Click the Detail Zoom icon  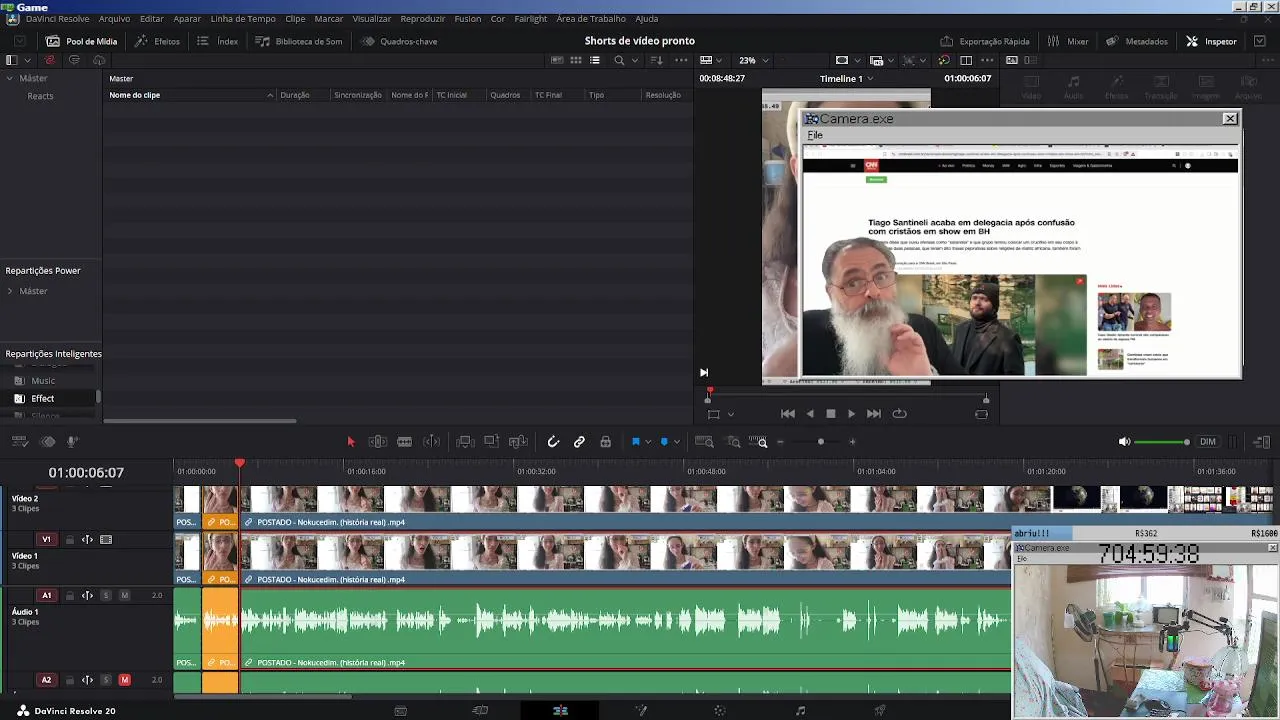tap(734, 441)
